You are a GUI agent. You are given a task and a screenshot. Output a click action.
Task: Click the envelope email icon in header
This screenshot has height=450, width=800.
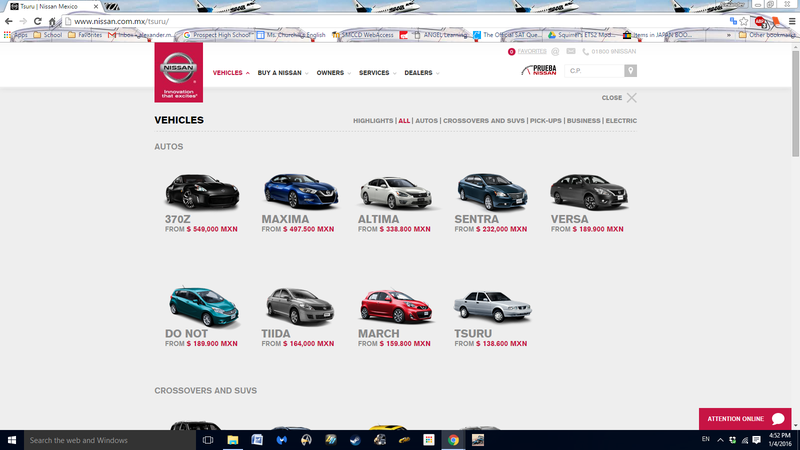point(571,51)
